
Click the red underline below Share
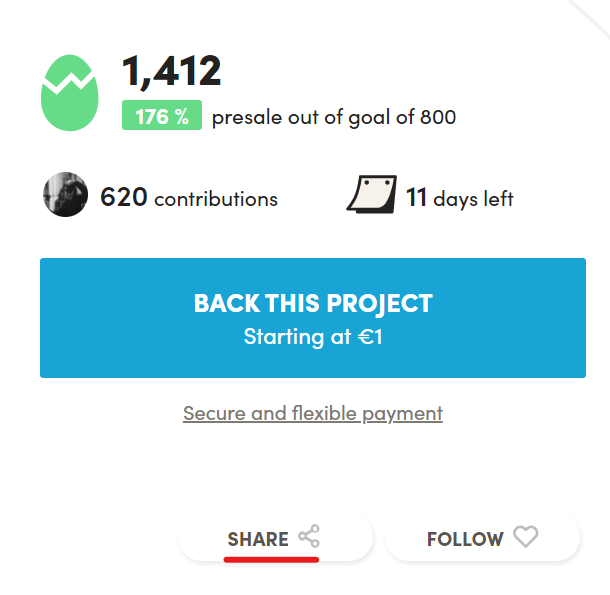[271, 560]
